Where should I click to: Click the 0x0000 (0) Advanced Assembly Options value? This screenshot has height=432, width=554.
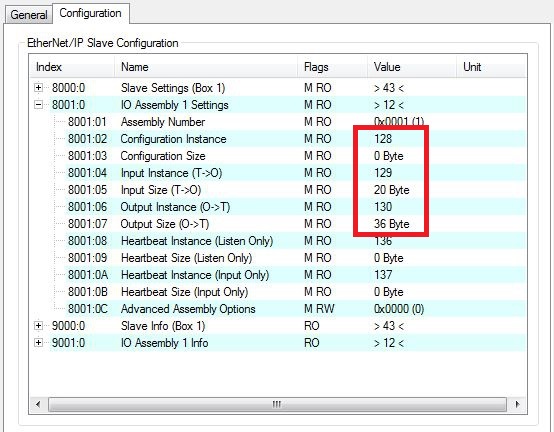coord(399,309)
